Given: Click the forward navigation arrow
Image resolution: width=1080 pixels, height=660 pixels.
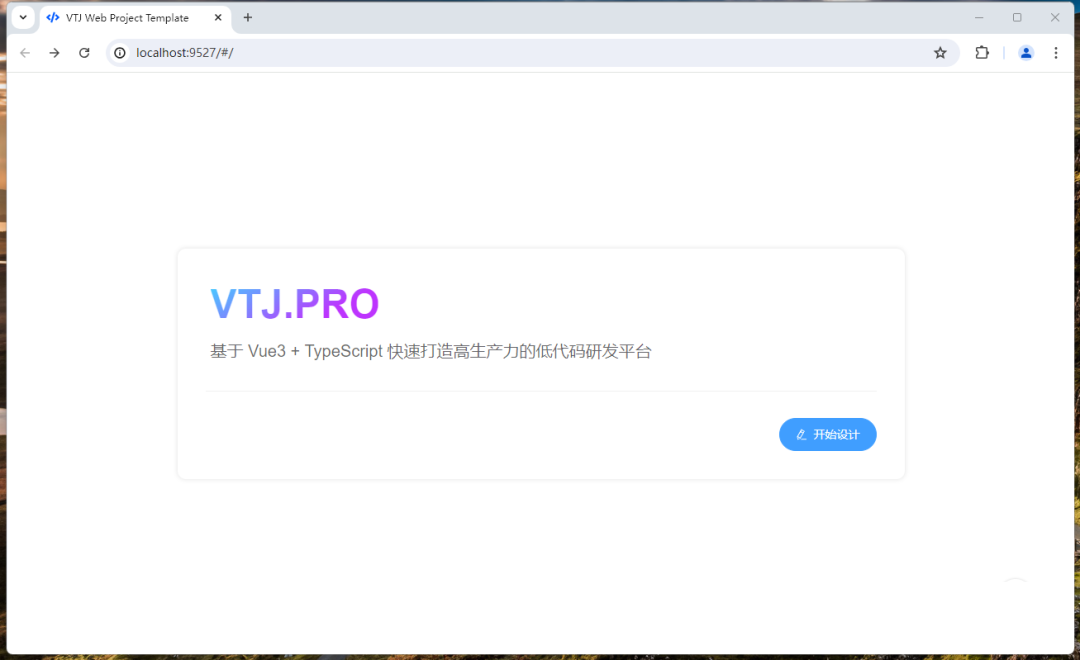Looking at the screenshot, I should pyautogui.click(x=54, y=52).
